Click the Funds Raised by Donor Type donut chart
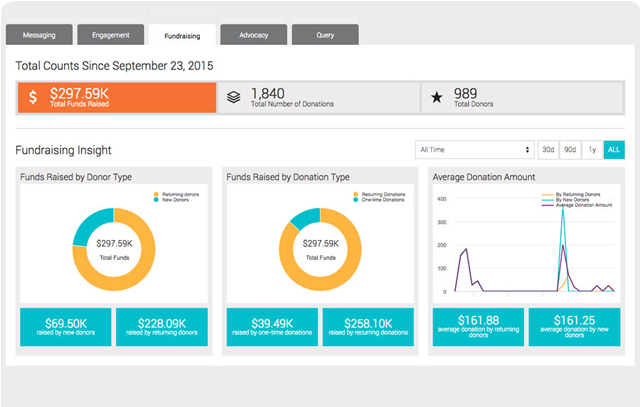Screen dimensions: 640x407 113,245
